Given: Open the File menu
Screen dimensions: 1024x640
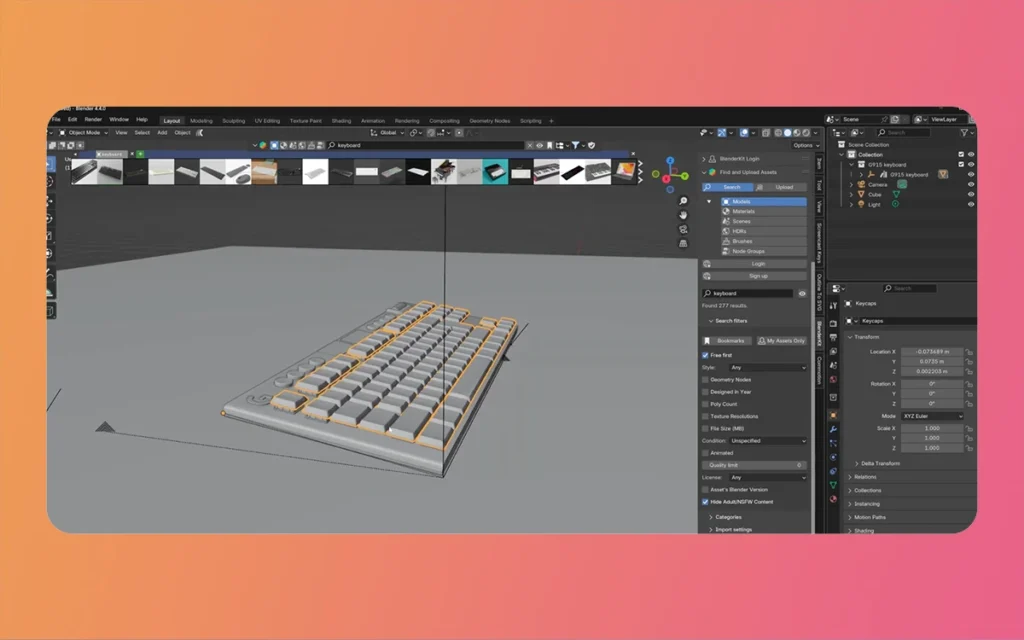Looking at the screenshot, I should [56, 120].
